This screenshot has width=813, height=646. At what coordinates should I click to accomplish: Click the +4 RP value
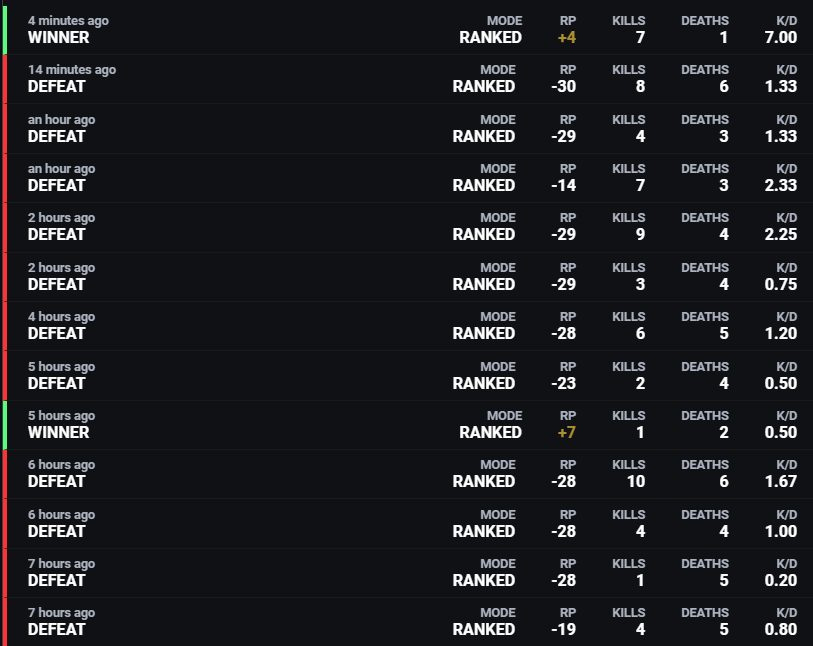click(x=566, y=38)
